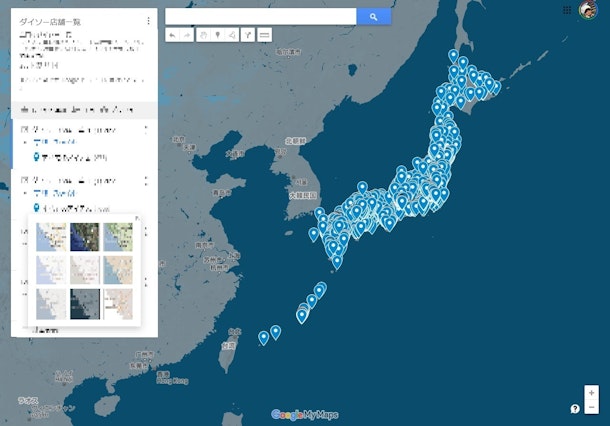
Task: Undo the last map edit
Action: click(x=172, y=35)
